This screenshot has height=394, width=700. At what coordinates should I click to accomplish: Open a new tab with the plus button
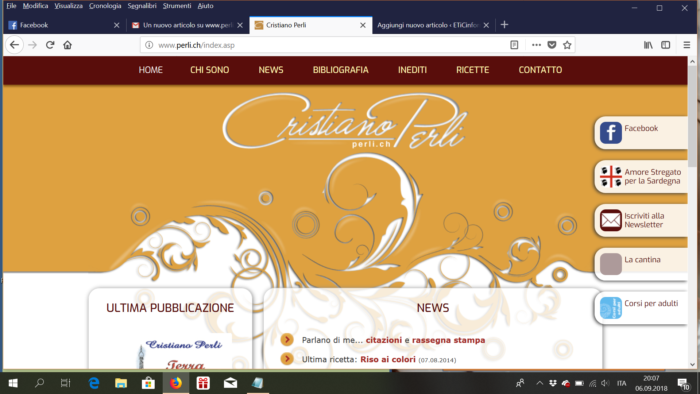point(504,25)
